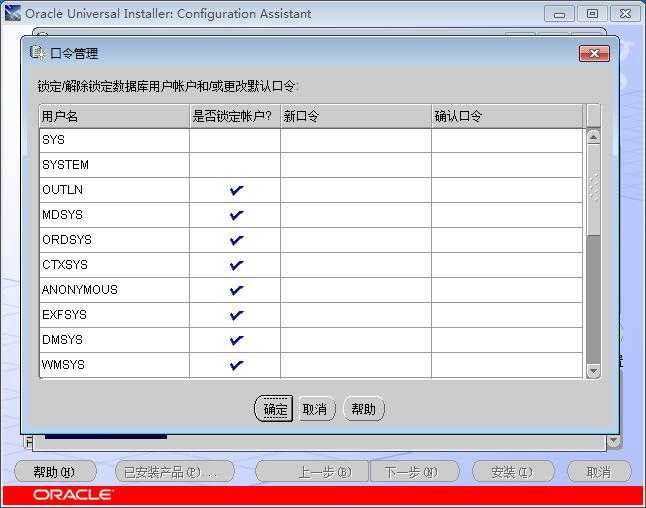Click new password field for SYS
This screenshot has width=646, height=508.
356,140
